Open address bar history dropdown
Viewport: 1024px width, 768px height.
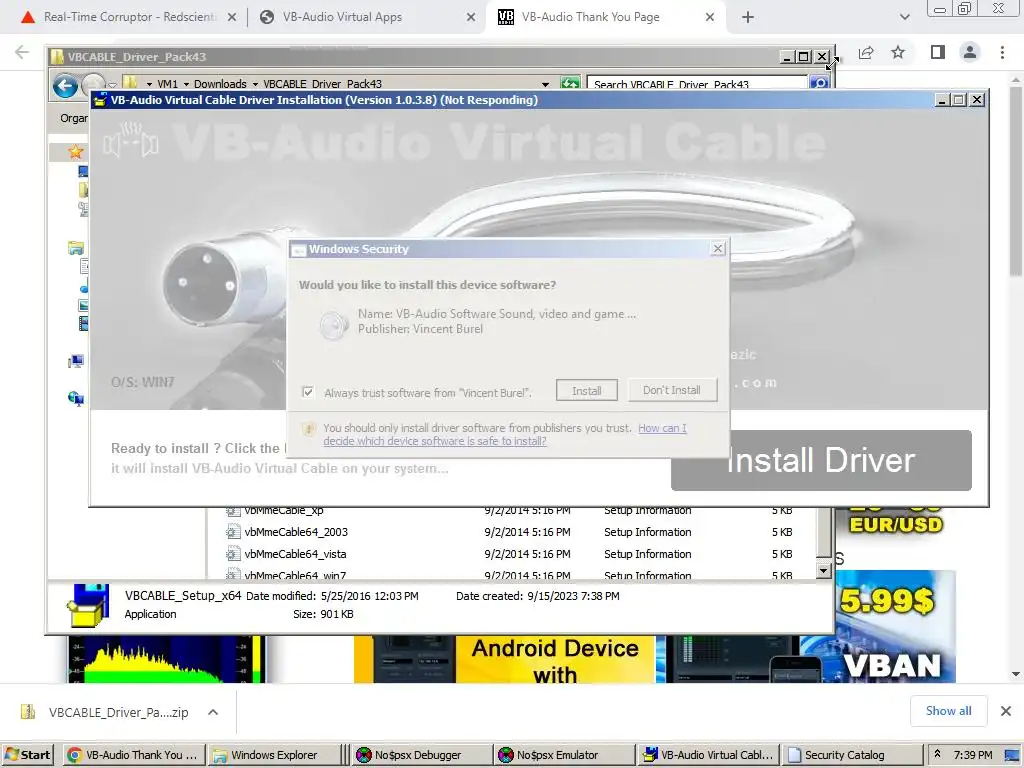545,84
